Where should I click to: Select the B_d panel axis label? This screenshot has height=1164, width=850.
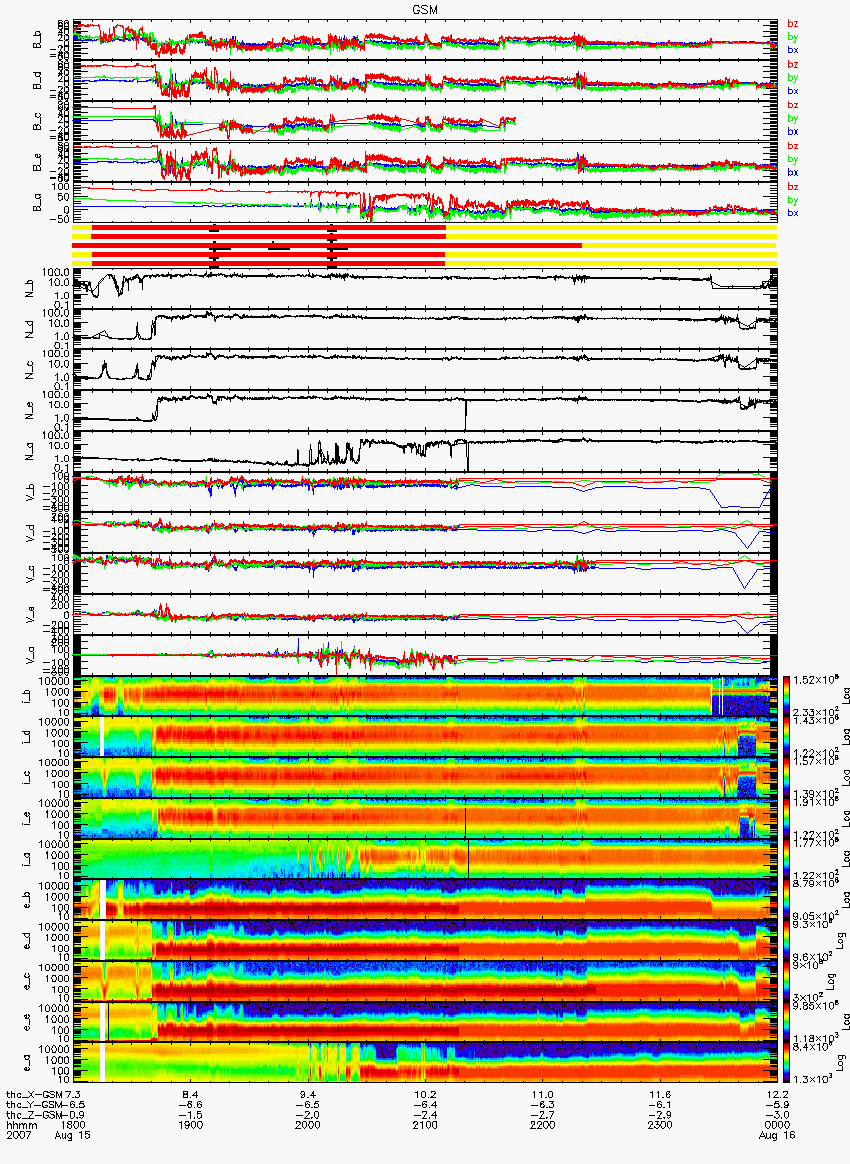(37, 80)
